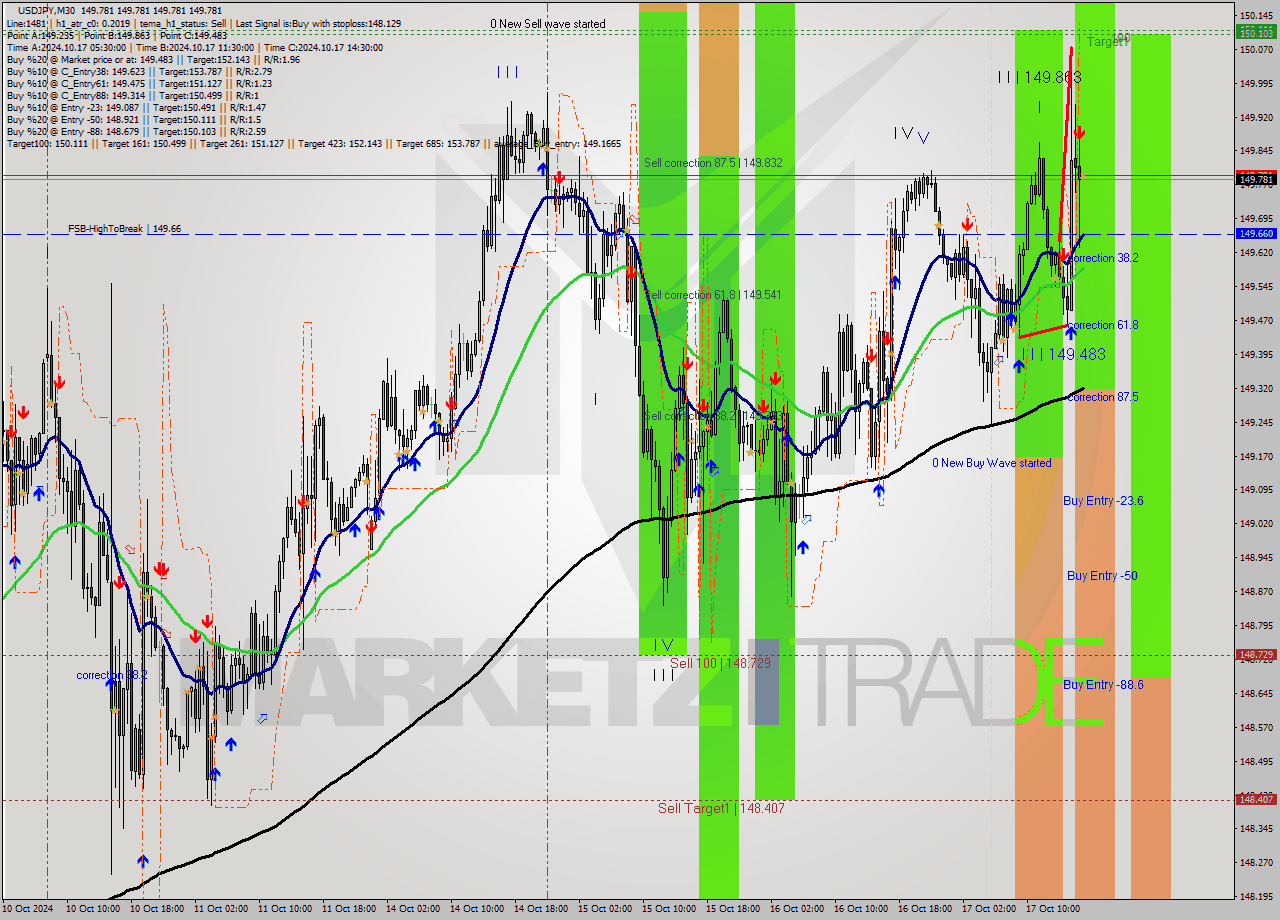Click the green 150.103 price tag on the axis
The image size is (1280, 920).
1257,33
